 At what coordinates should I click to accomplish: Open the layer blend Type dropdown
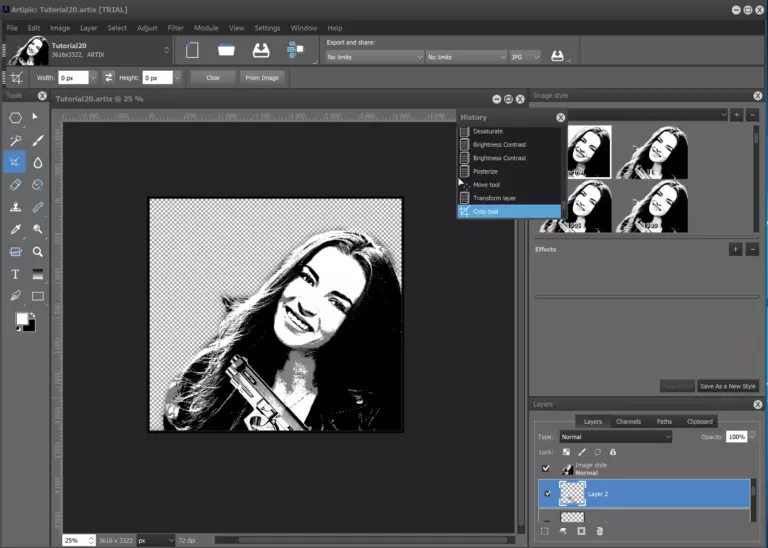click(x=616, y=437)
